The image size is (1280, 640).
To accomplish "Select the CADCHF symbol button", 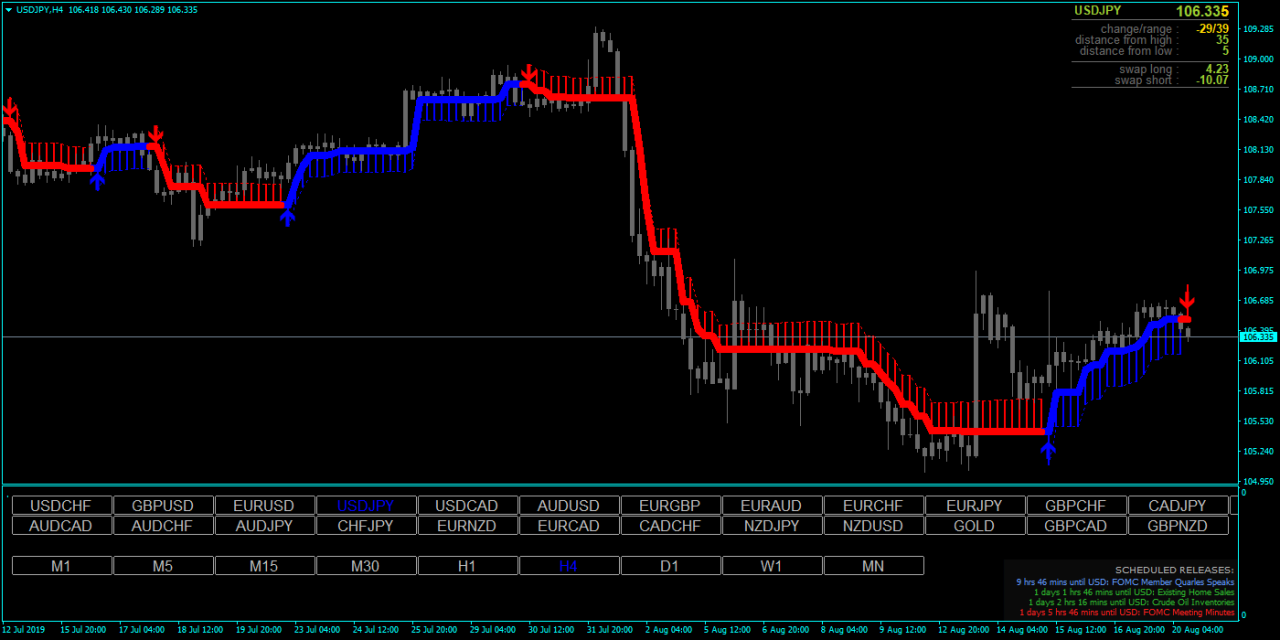I will pyautogui.click(x=671, y=526).
